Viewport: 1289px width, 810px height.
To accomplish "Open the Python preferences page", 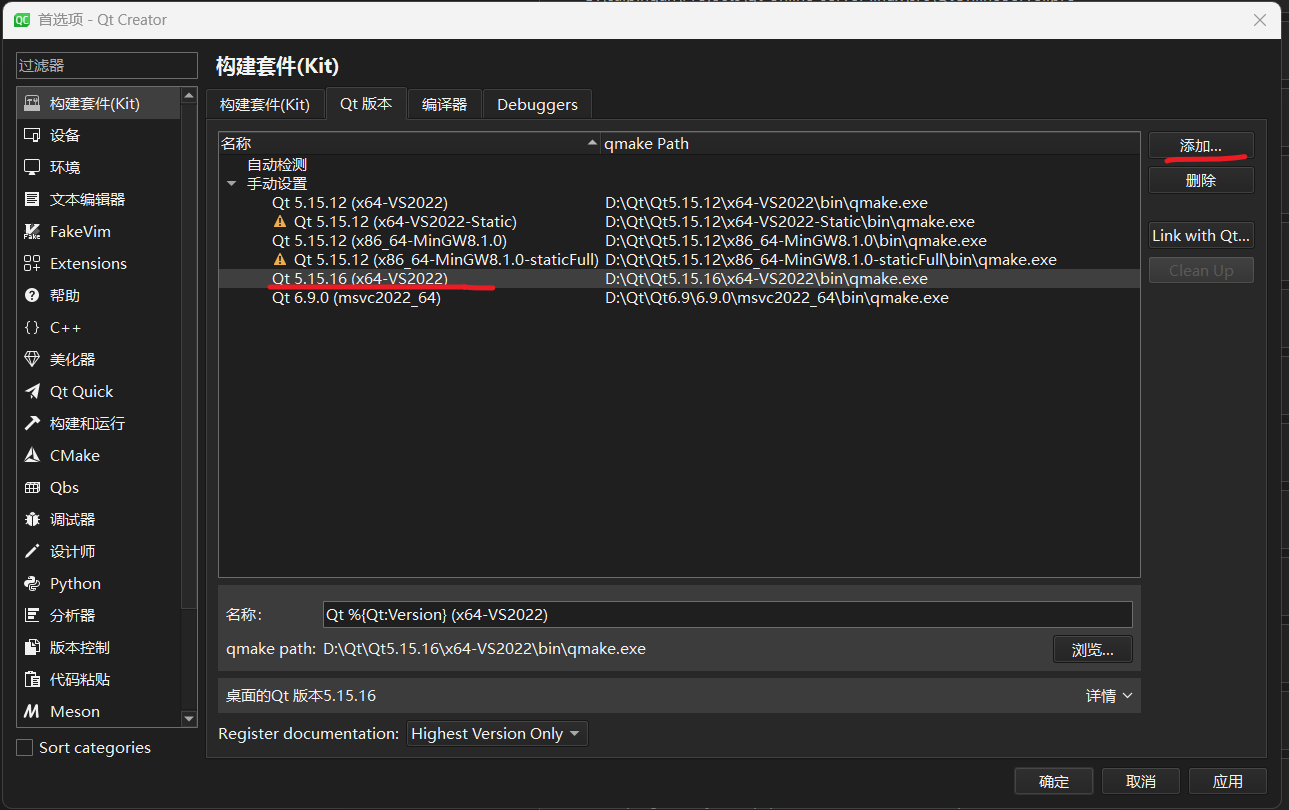I will [73, 583].
